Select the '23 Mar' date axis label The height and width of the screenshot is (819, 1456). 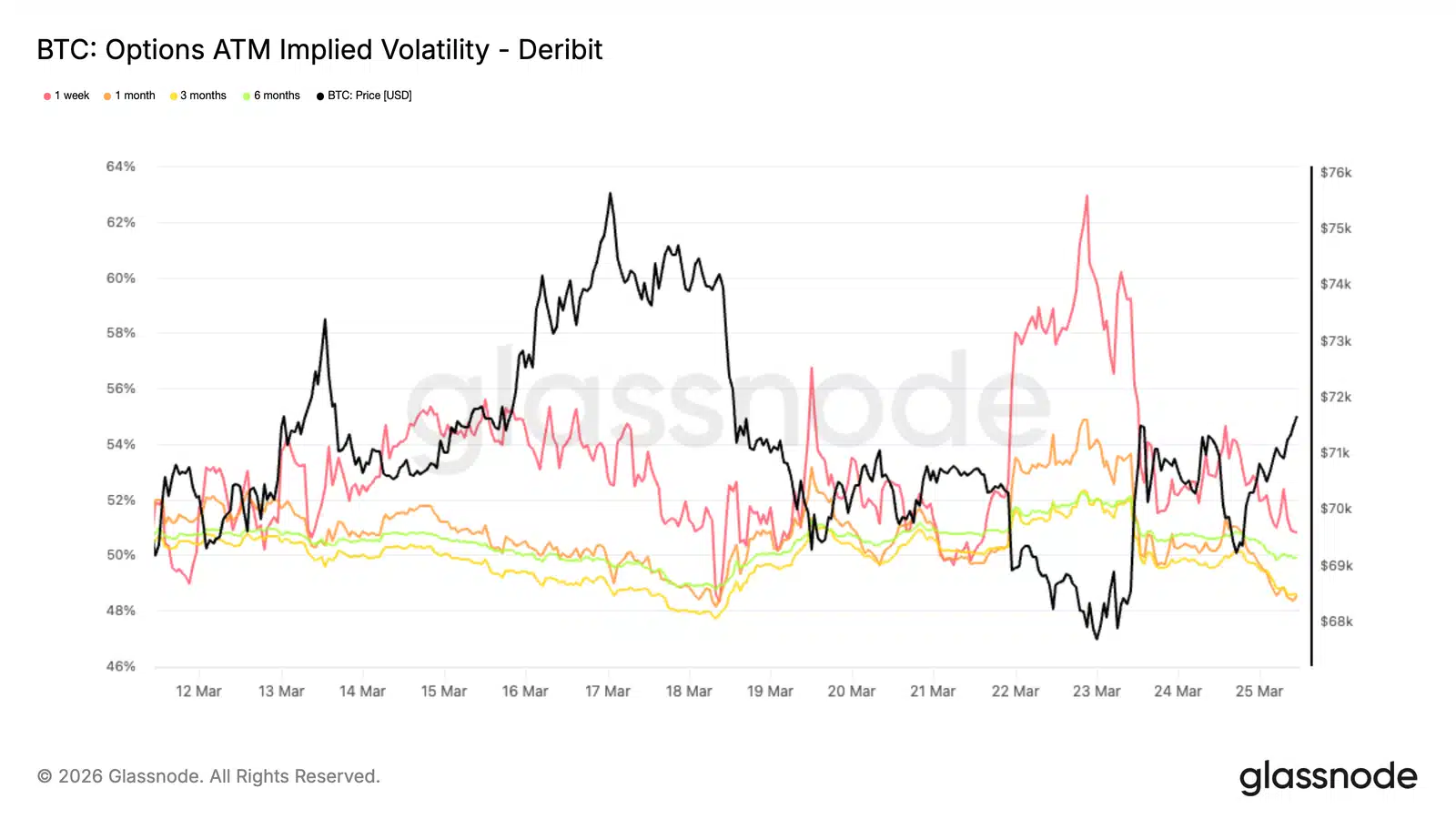tap(1096, 692)
